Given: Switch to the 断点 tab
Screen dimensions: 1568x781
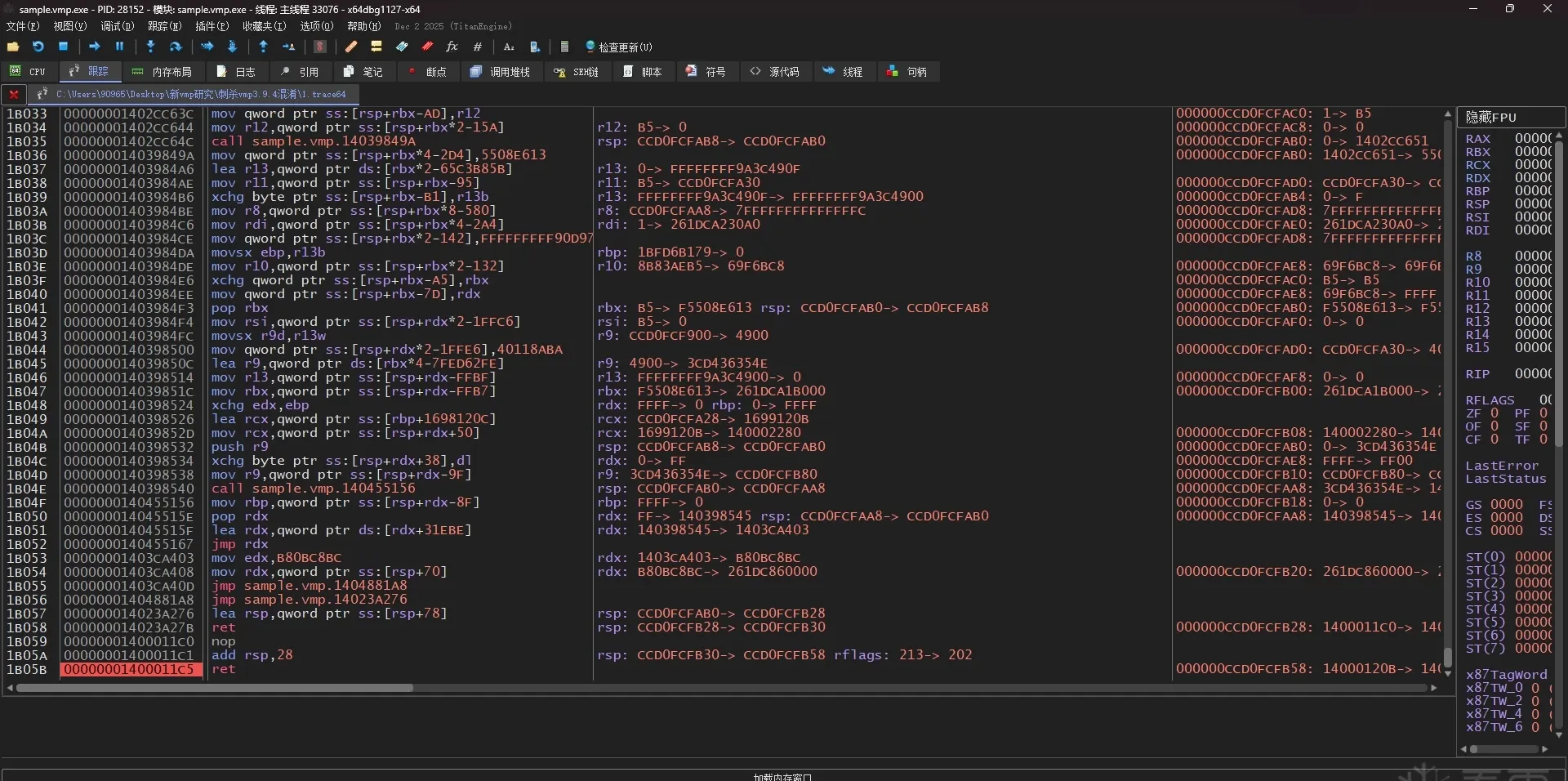Looking at the screenshot, I should click(x=428, y=72).
